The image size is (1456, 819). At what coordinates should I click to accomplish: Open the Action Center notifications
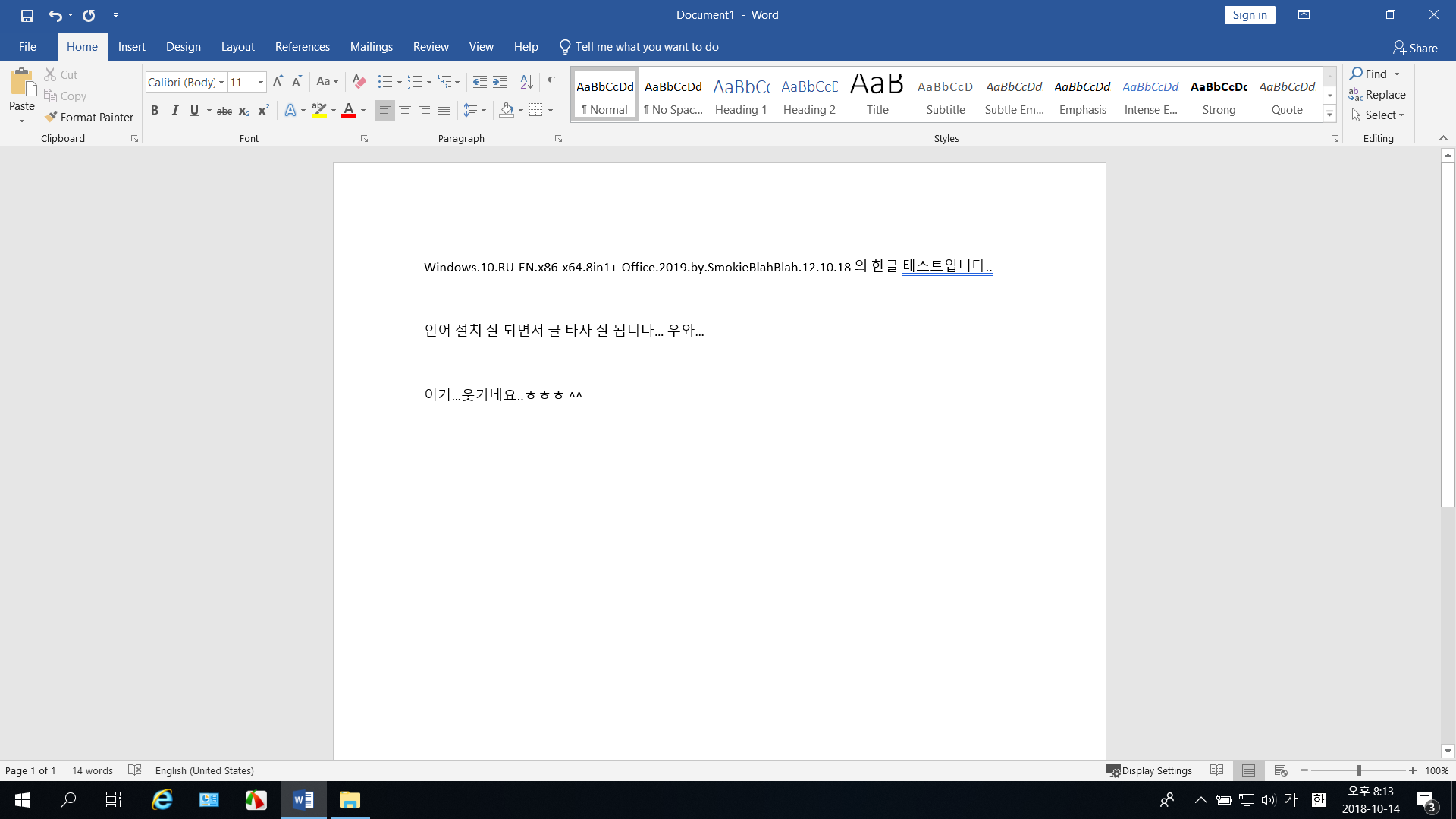(1426, 800)
